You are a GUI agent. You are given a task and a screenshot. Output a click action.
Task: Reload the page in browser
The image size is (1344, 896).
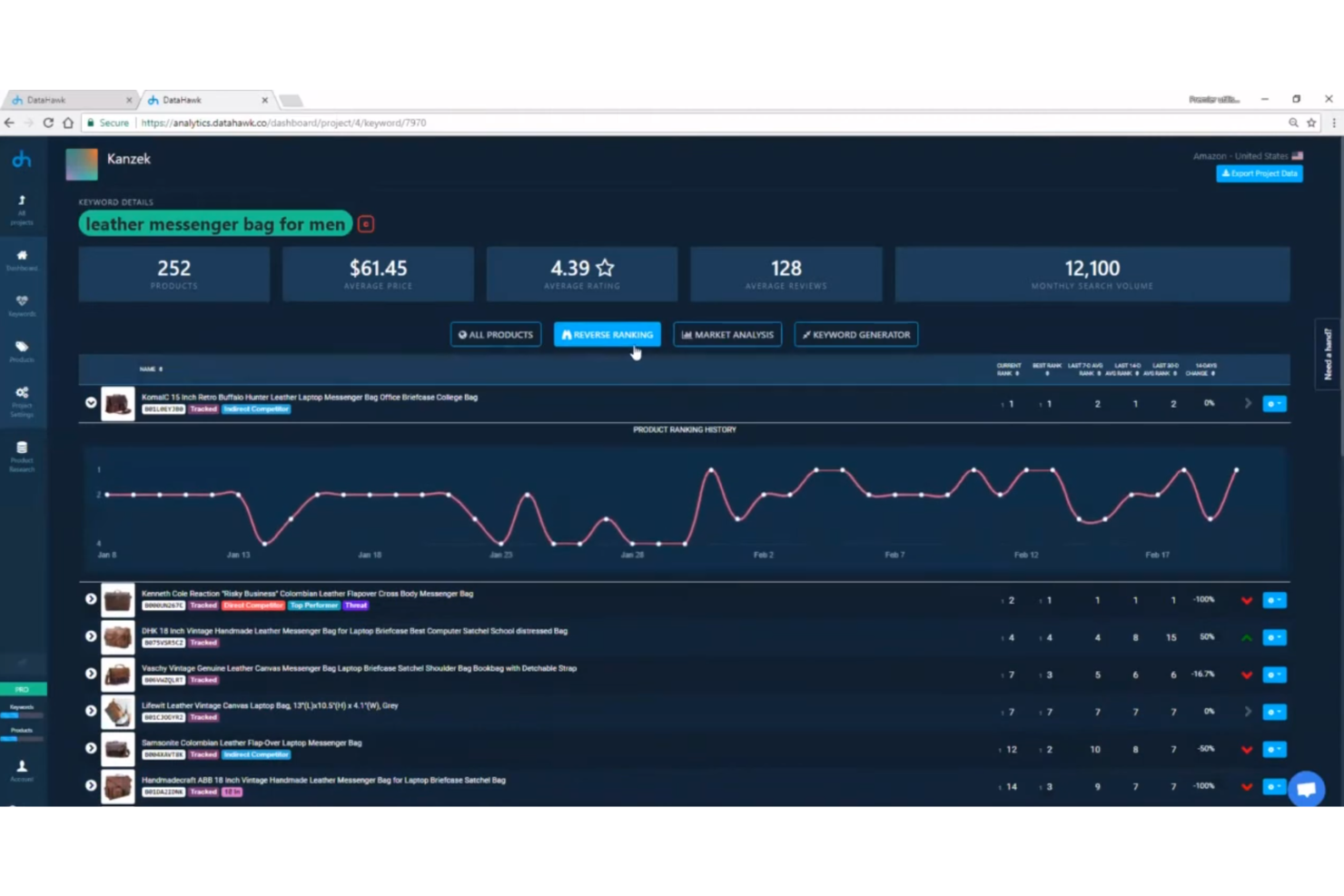pos(48,123)
